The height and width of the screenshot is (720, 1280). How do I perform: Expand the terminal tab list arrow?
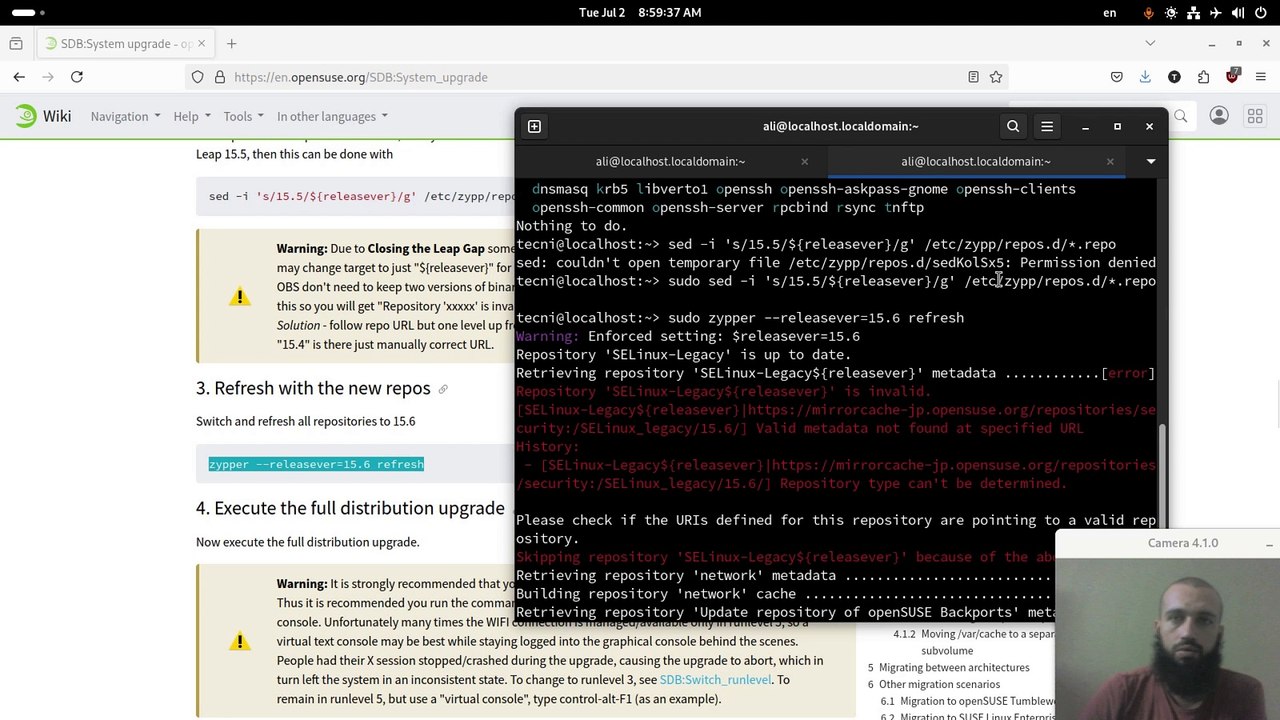pos(1151,161)
